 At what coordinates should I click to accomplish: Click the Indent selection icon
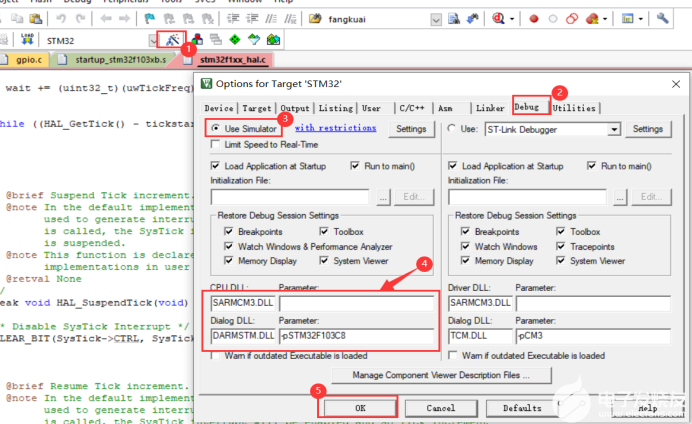233,19
